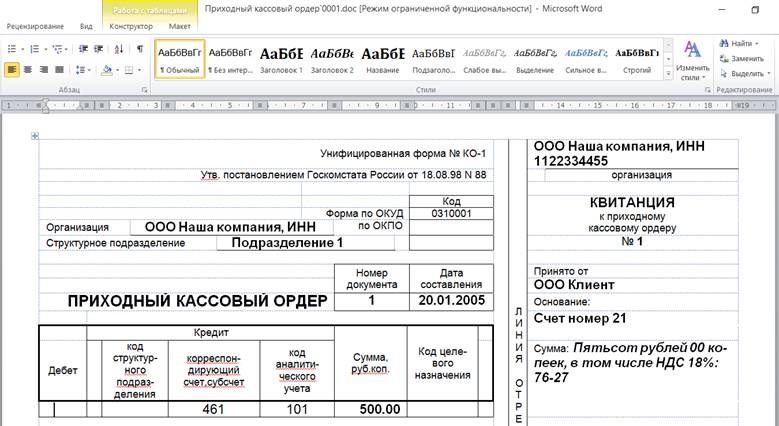Open the Стили pane dialog launcher
Image resolution: width=779 pixels, height=426 pixels.
pyautogui.click(x=707, y=90)
